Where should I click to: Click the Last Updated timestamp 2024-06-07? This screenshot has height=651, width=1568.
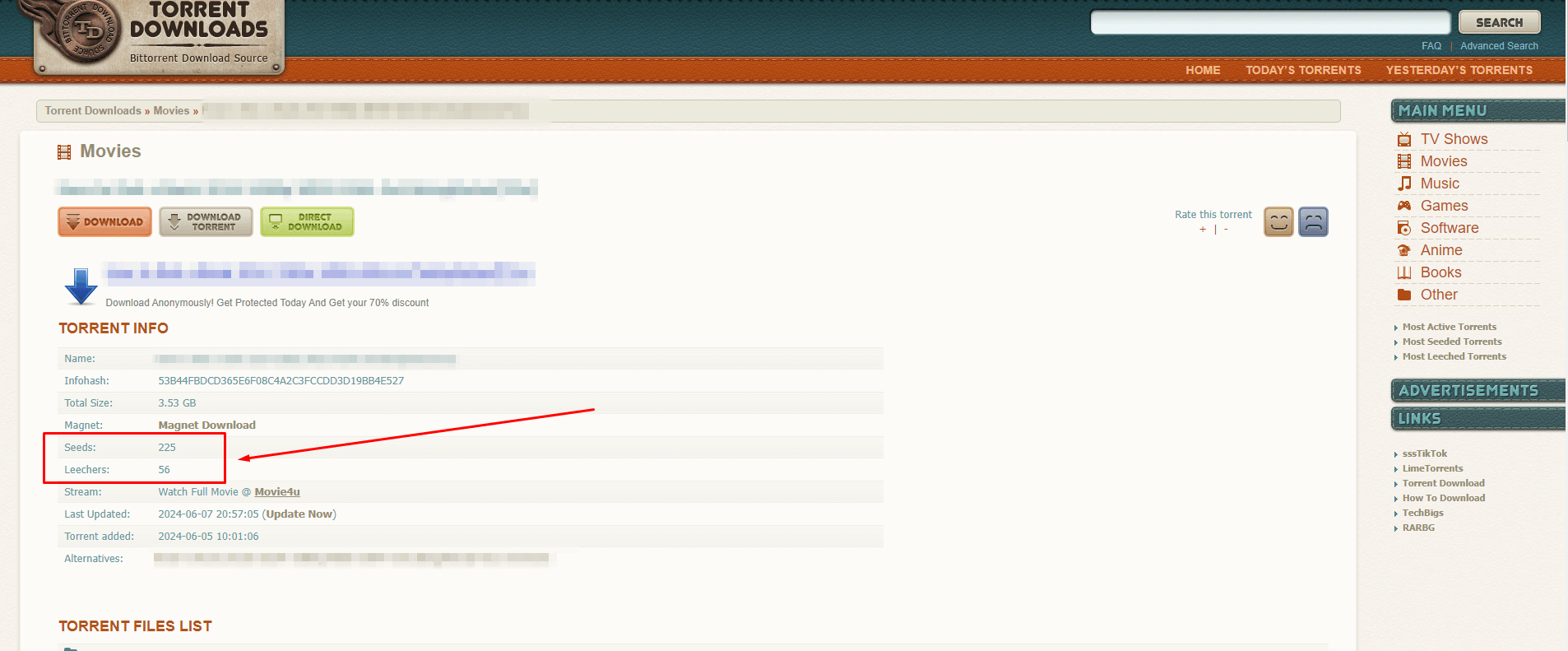click(x=208, y=514)
